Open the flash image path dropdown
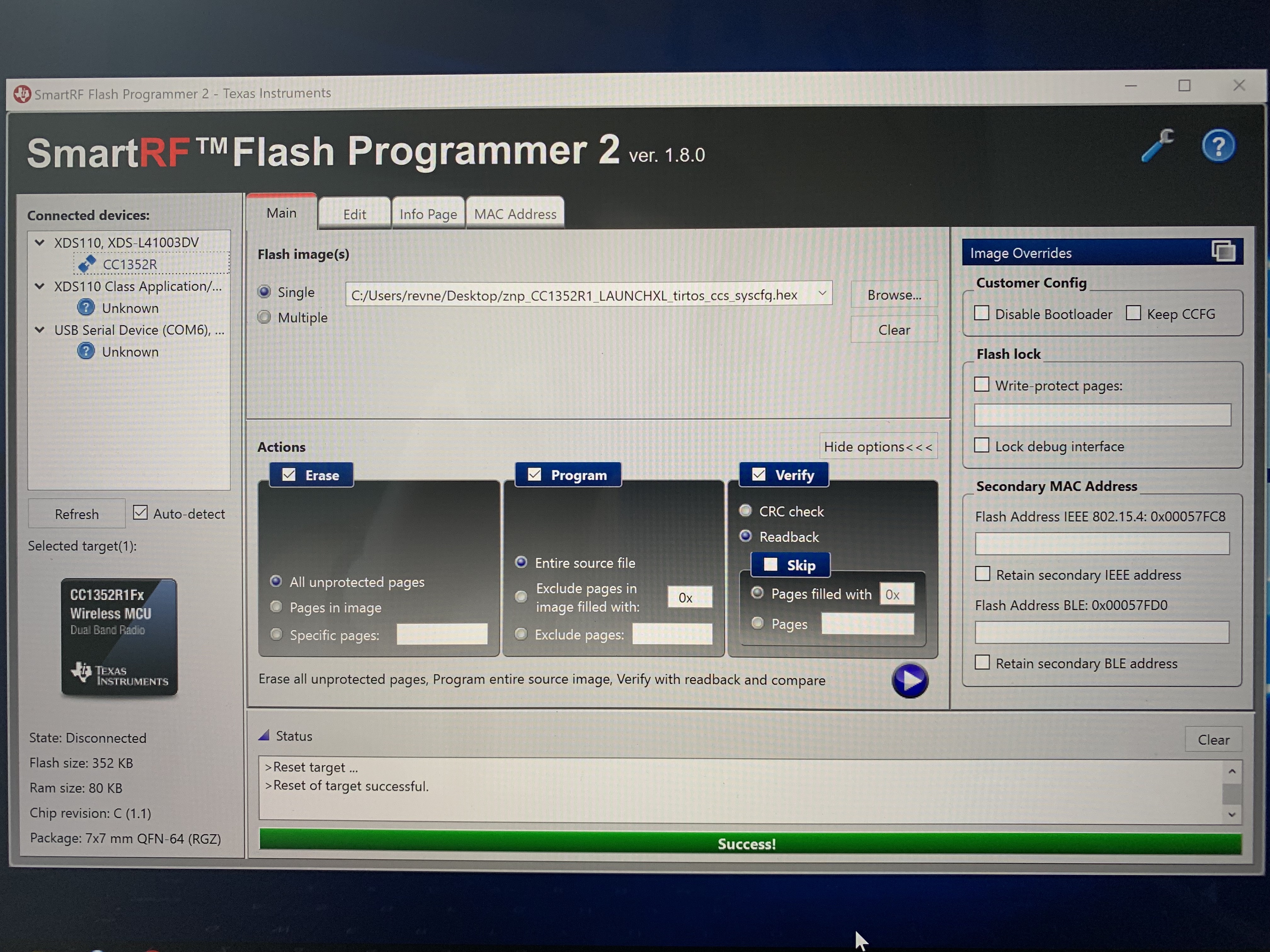The height and width of the screenshot is (952, 1270). click(822, 294)
